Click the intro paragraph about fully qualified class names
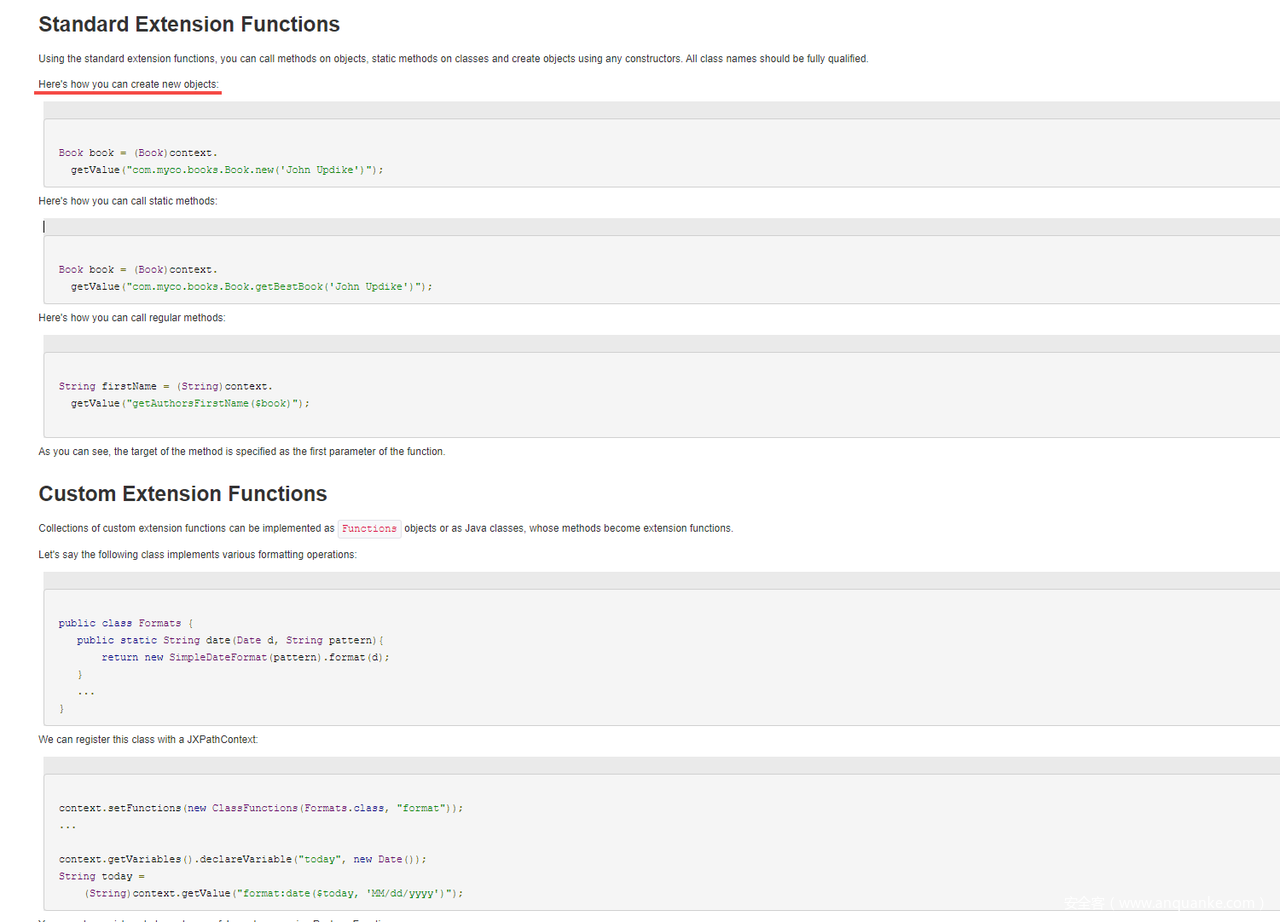Viewport: 1280px width, 922px height. click(453, 59)
